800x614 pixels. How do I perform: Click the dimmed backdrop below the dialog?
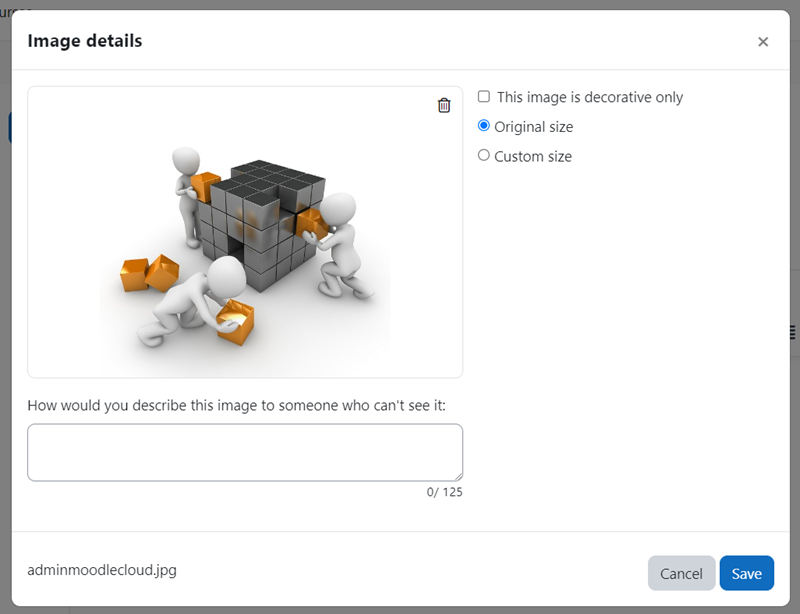[x=400, y=610]
